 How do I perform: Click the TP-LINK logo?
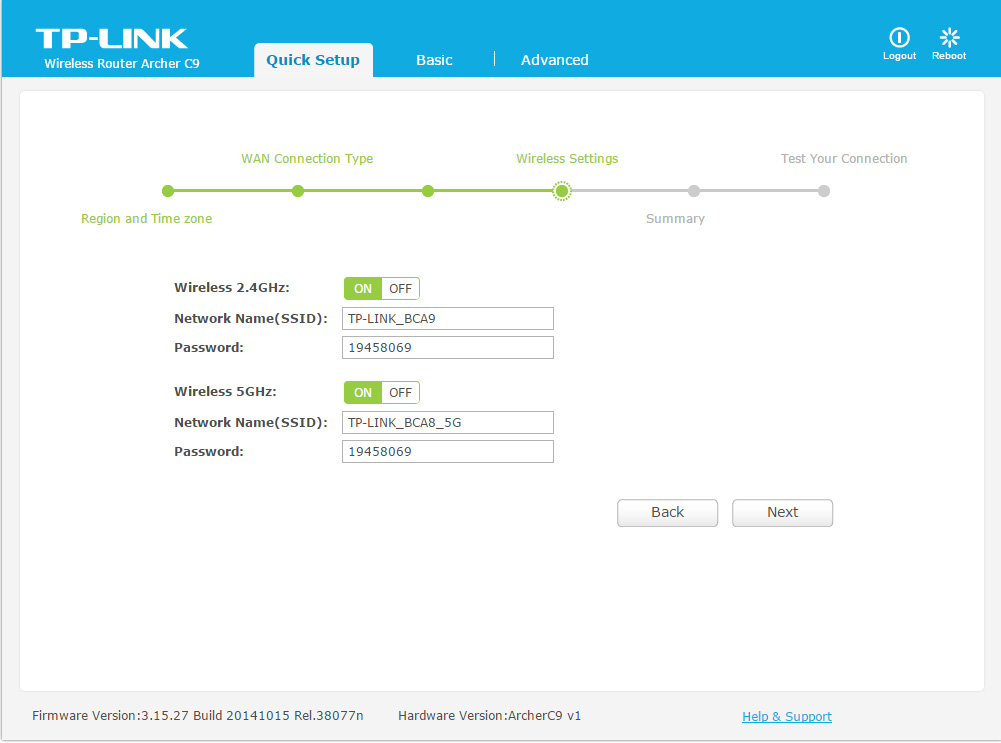[112, 39]
